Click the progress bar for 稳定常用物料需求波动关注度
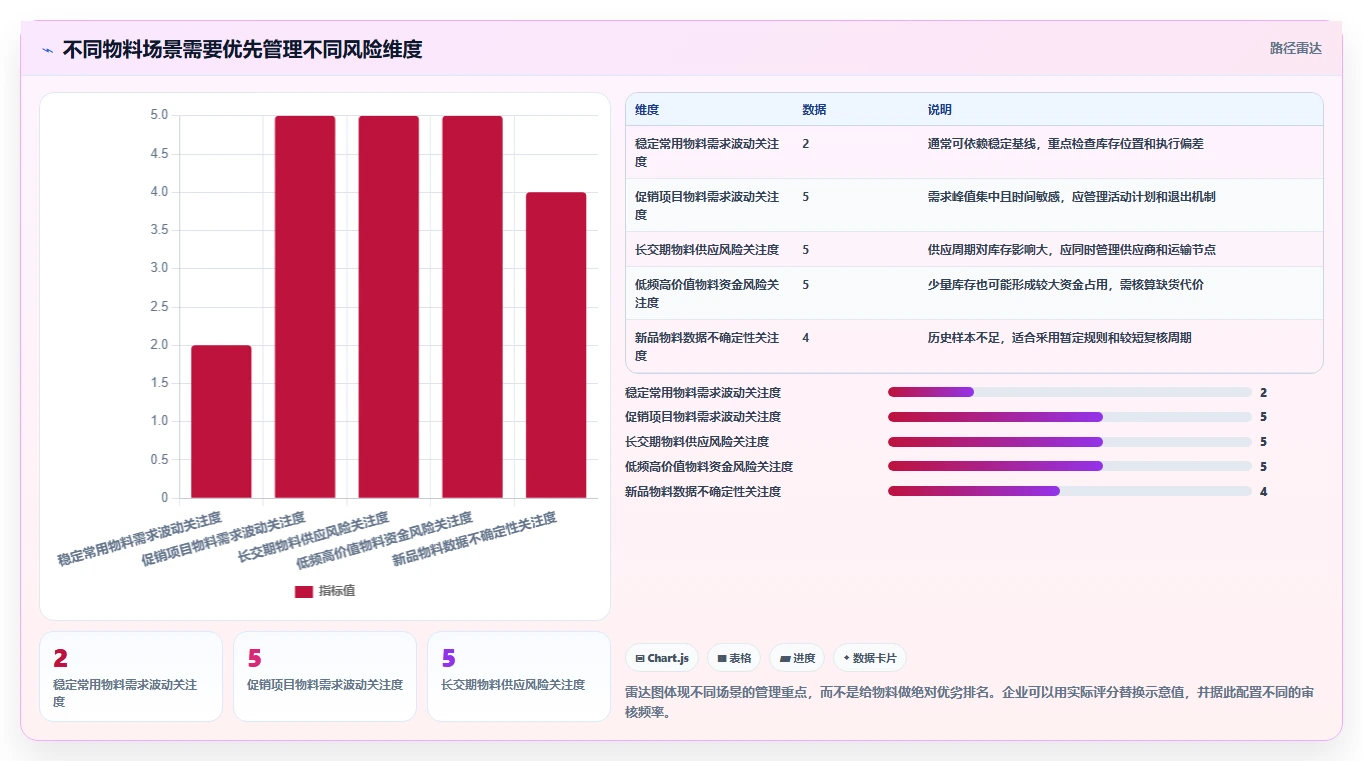 click(1070, 392)
